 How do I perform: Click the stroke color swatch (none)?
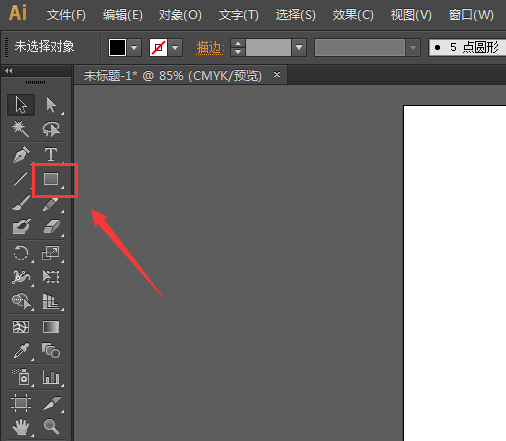coord(158,48)
